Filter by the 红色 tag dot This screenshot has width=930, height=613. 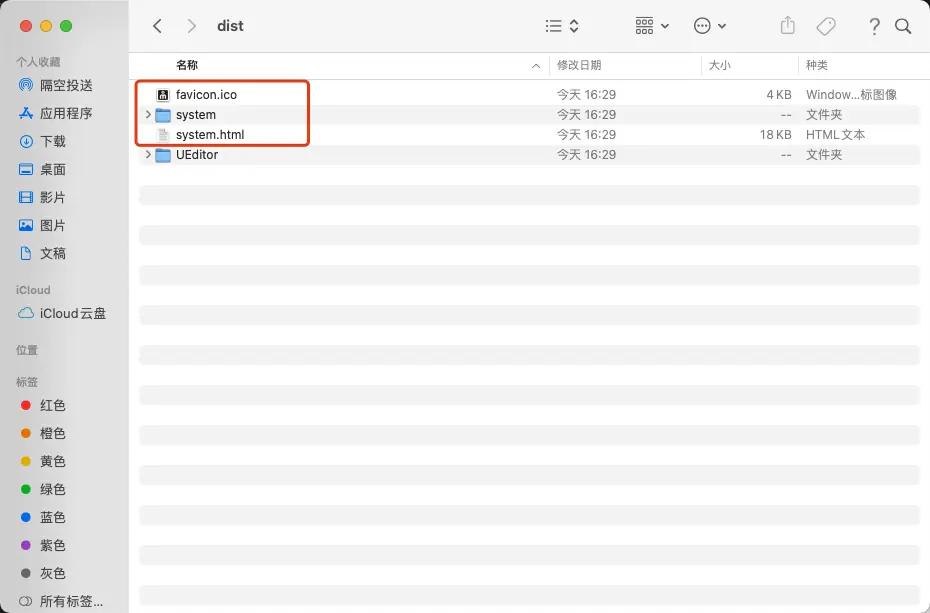click(26, 406)
